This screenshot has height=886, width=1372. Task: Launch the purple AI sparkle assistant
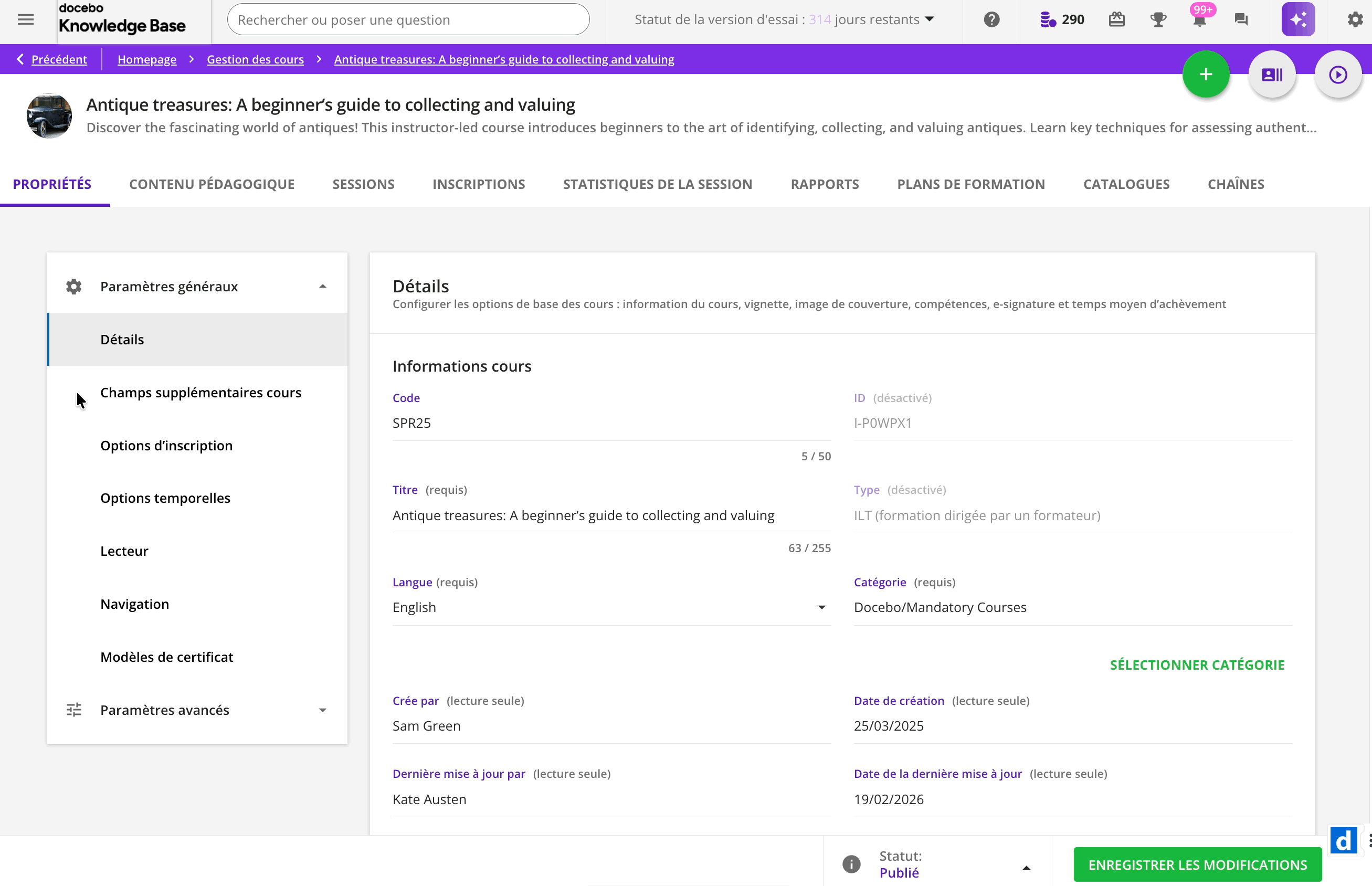1298,19
